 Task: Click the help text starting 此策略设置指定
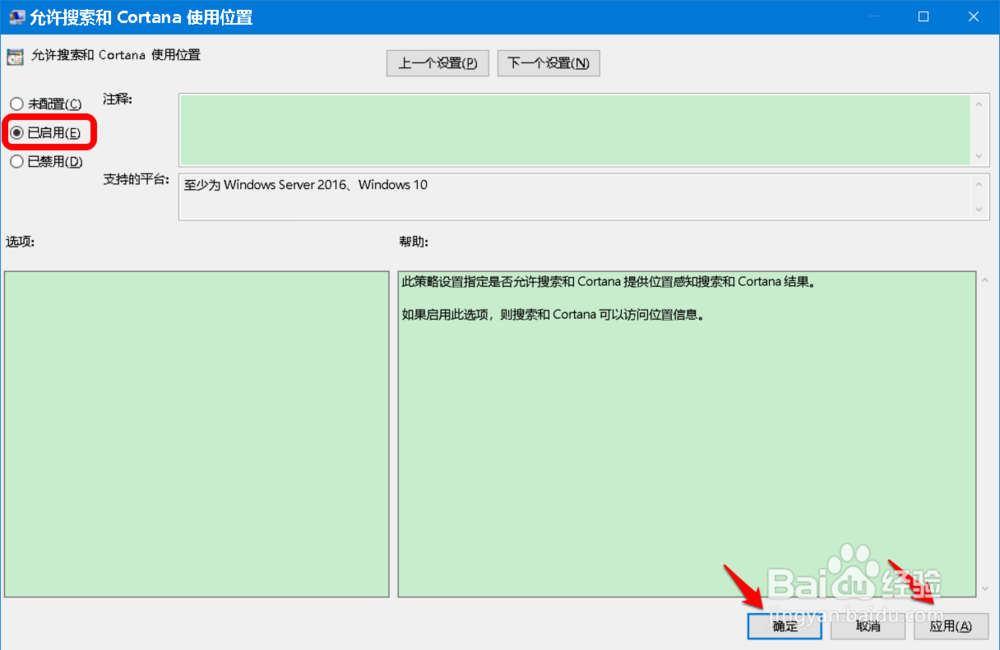(608, 282)
